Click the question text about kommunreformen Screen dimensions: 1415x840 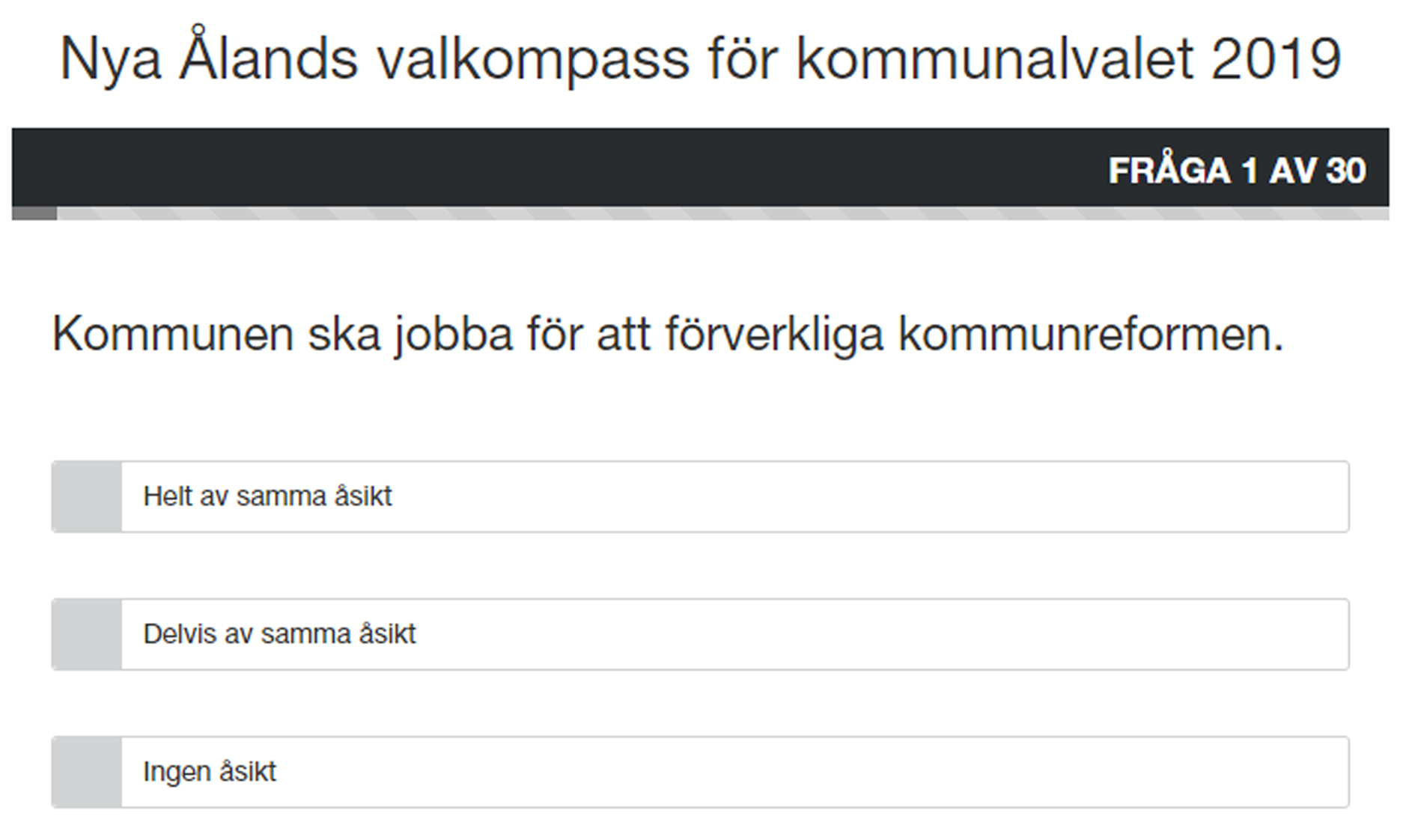tap(668, 334)
